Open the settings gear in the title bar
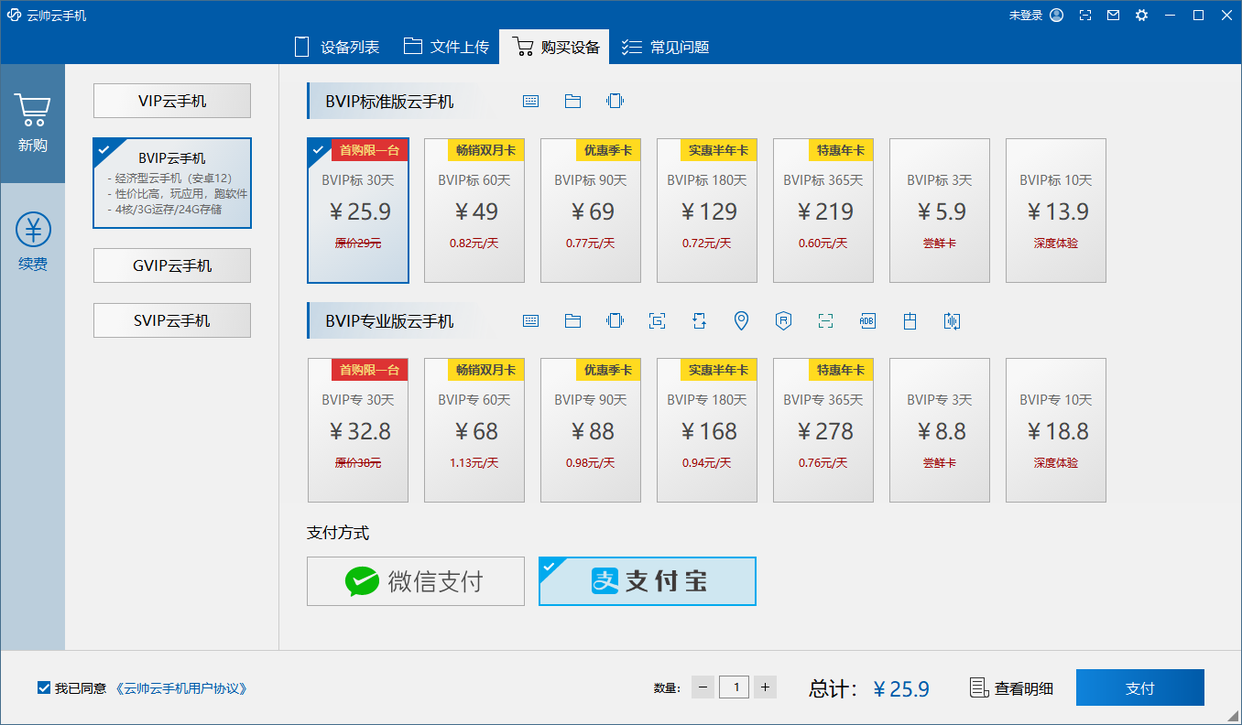1242x725 pixels. [x=1141, y=15]
